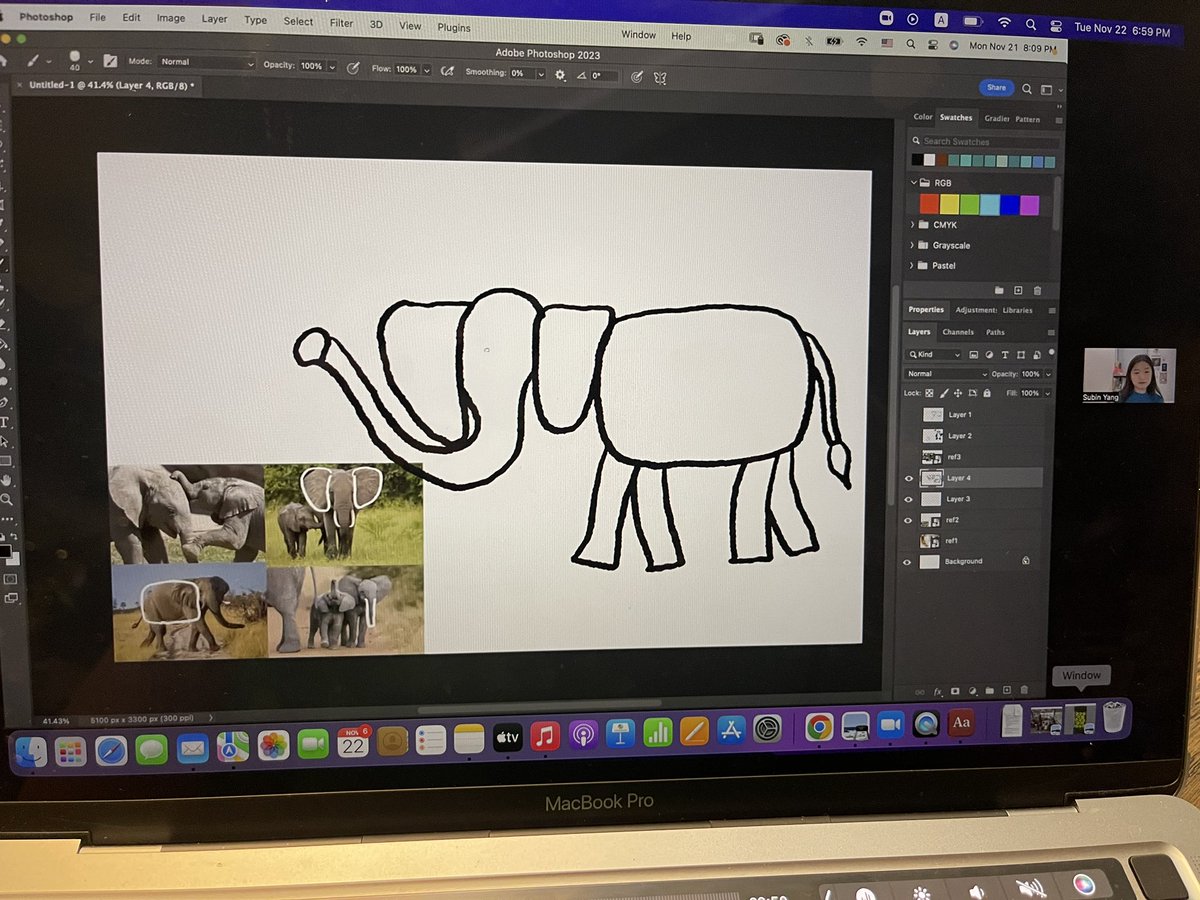This screenshot has height=900, width=1200.
Task: Switch to the Channels tab
Action: pyautogui.click(x=958, y=332)
